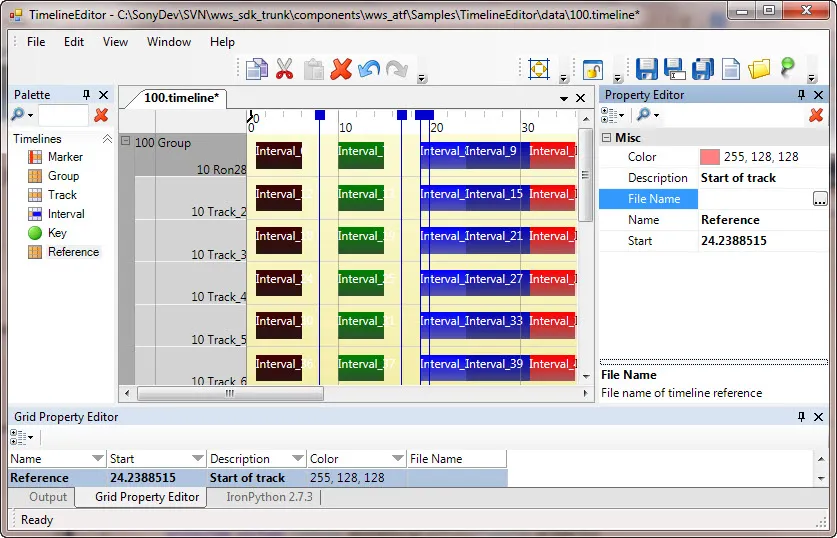Click the horizontal timeline scrollbar thumb
This screenshot has height=538, width=837.
click(230, 393)
